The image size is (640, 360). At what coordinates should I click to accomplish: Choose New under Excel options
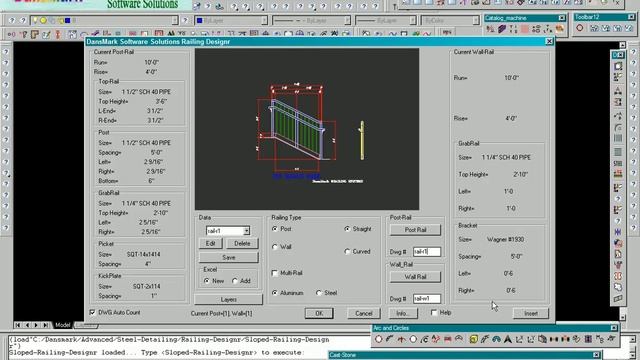point(207,281)
